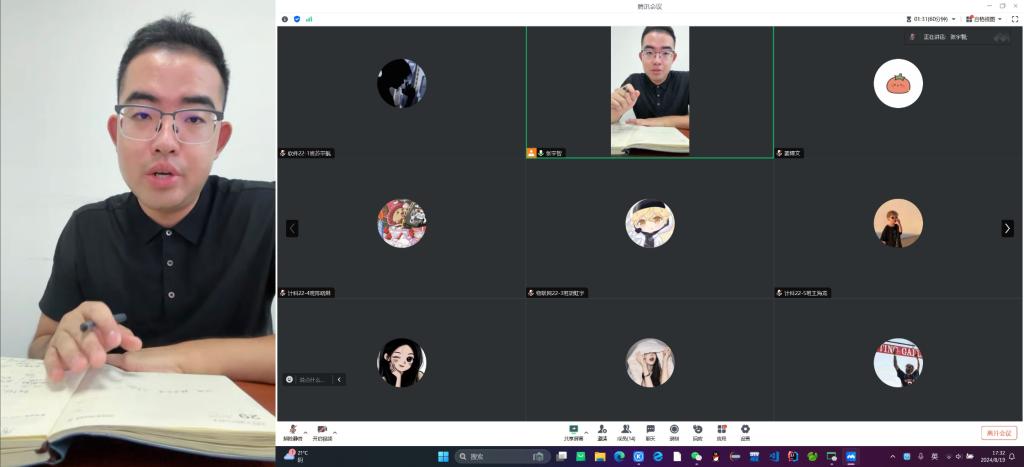Open the meeting Settings gear
This screenshot has height=467, width=1024.
[745, 431]
